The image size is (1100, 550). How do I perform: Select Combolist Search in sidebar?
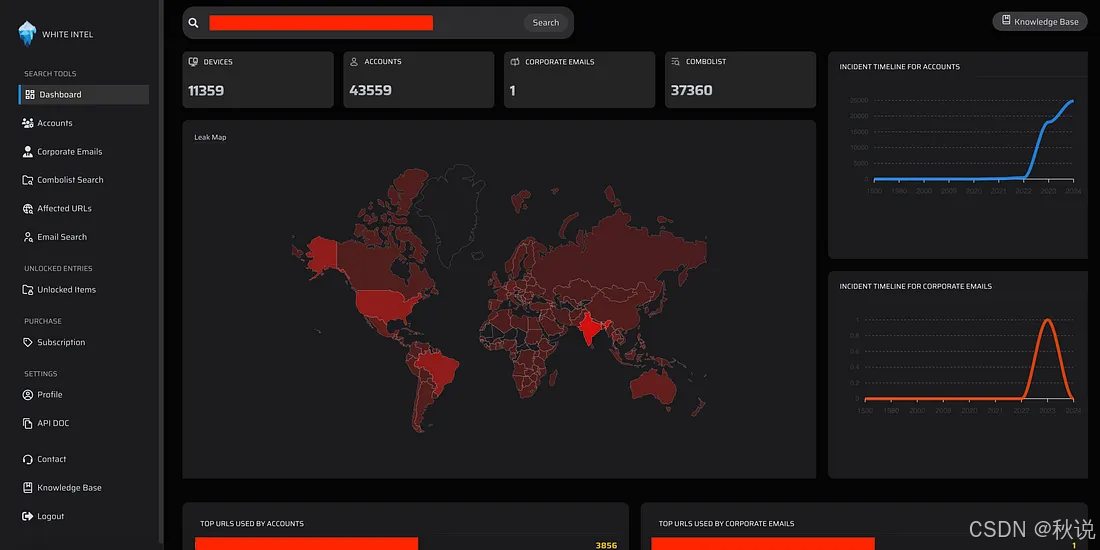point(70,180)
